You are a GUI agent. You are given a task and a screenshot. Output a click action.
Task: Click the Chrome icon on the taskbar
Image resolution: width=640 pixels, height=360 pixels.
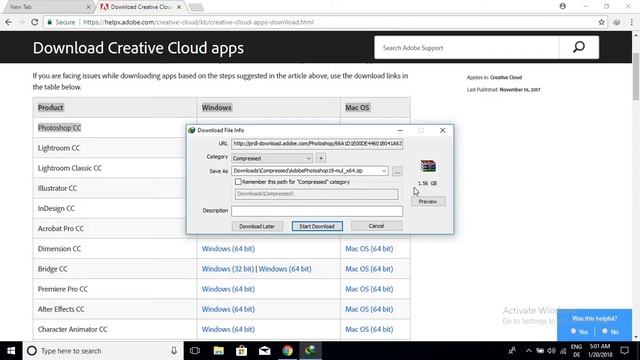(x=287, y=351)
